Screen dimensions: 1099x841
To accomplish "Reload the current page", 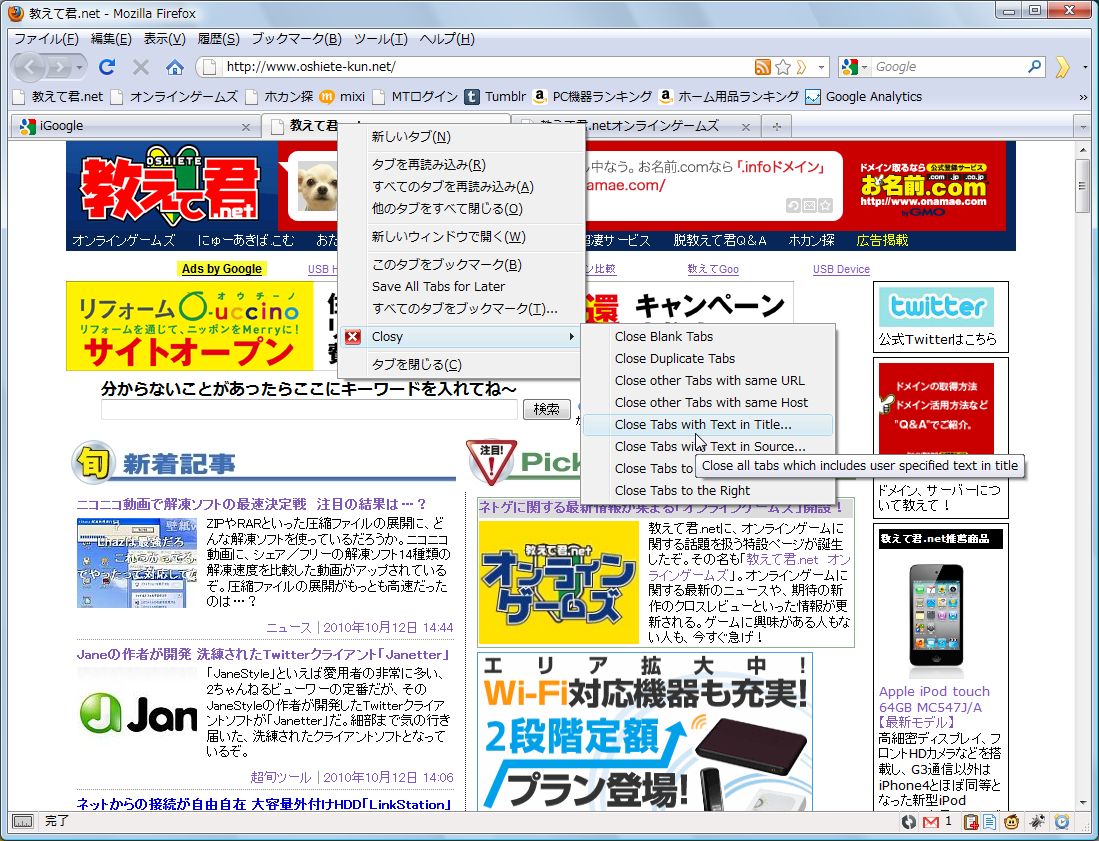I will click(107, 67).
